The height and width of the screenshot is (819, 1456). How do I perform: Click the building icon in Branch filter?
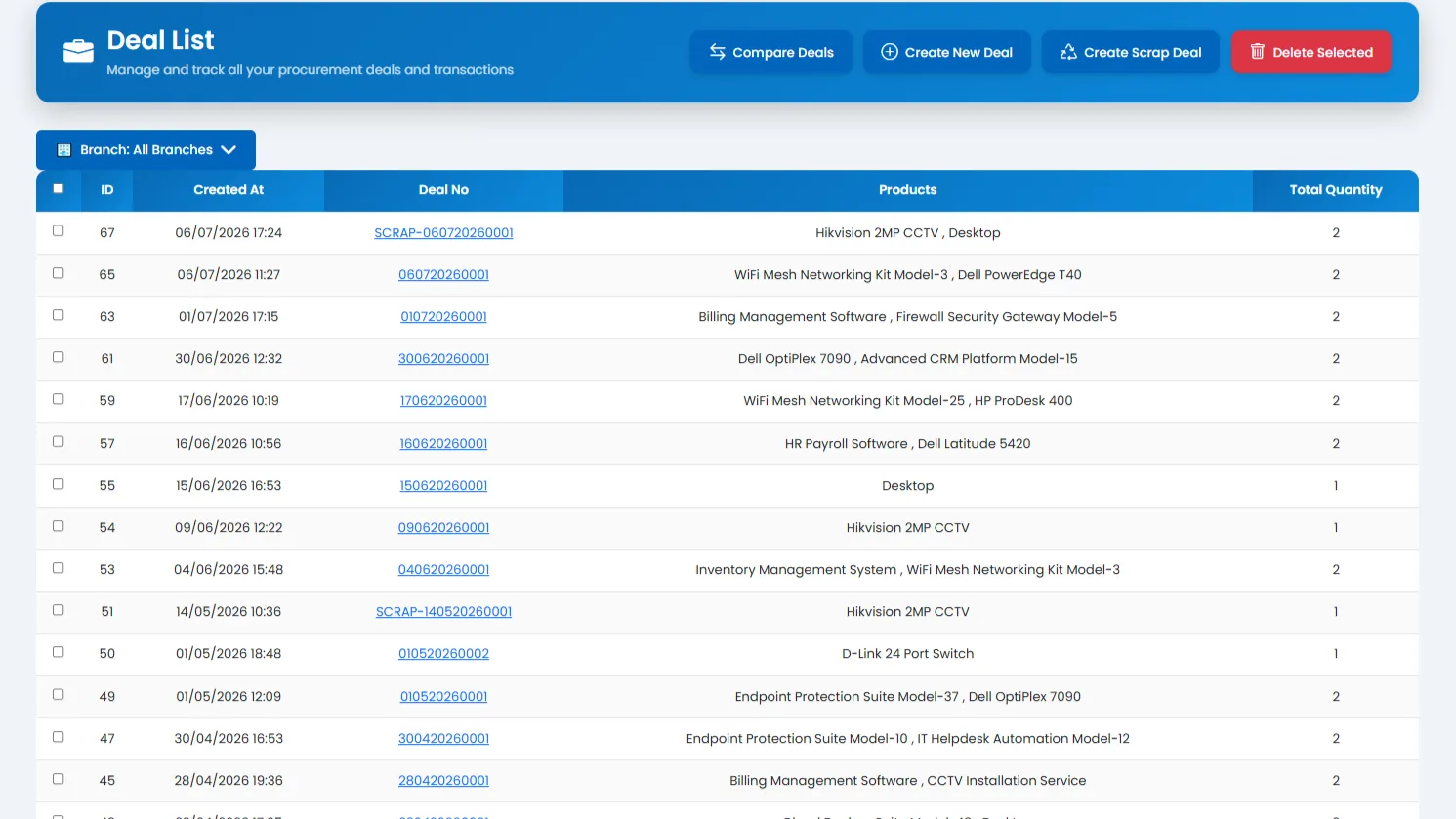[x=64, y=150]
